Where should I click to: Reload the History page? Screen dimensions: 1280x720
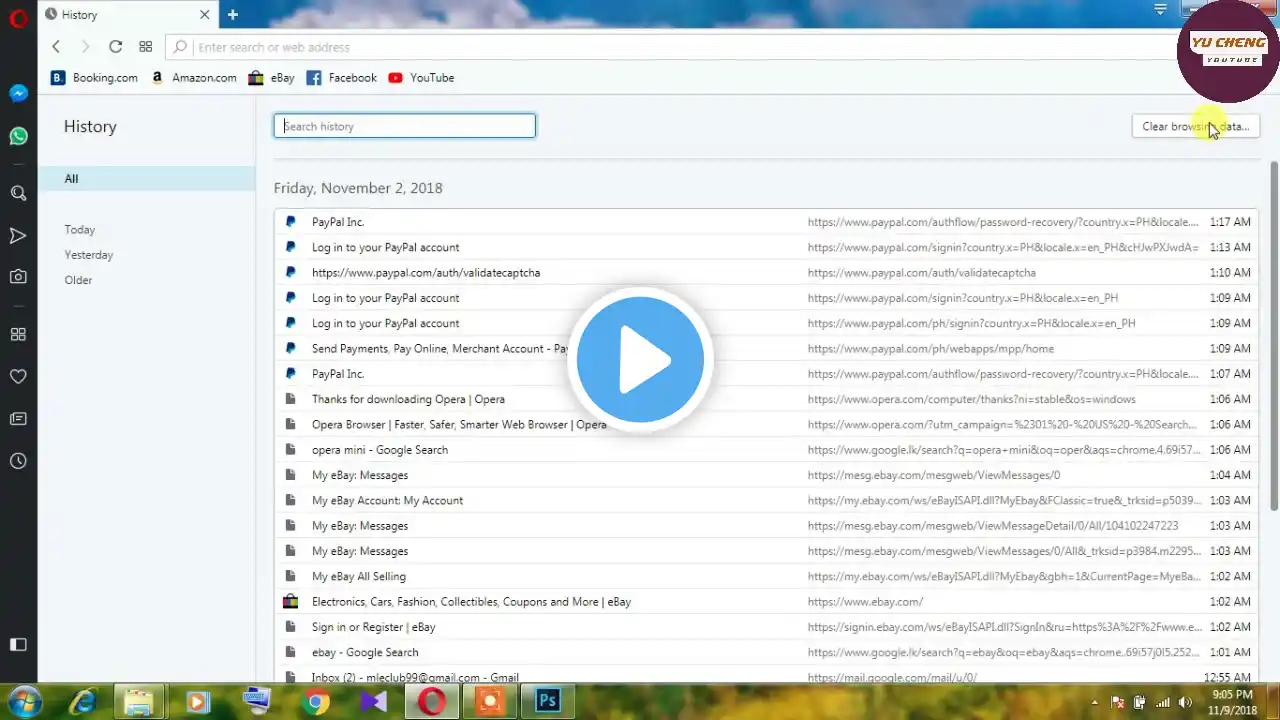coord(115,47)
